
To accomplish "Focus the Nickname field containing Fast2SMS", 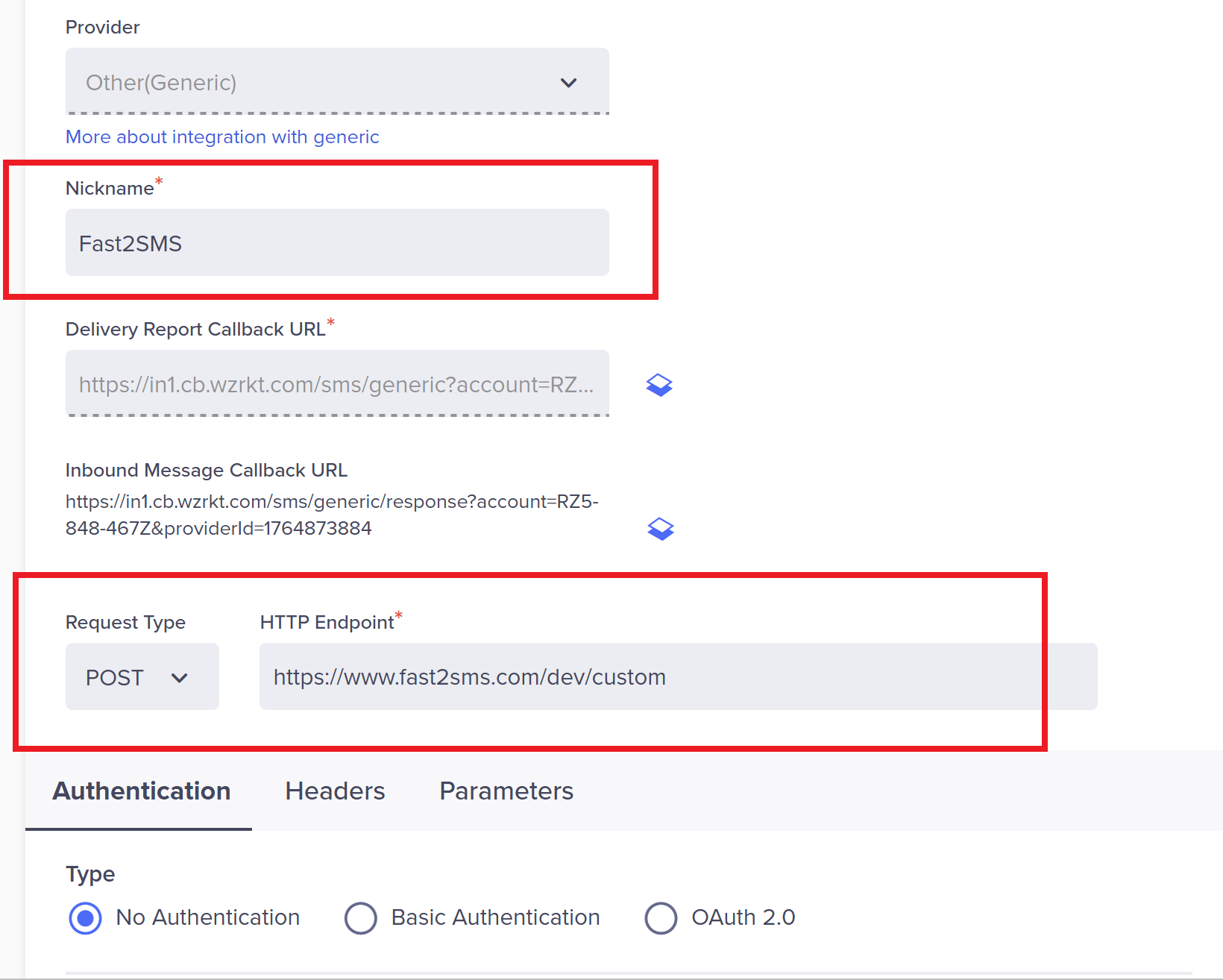I will (x=336, y=243).
